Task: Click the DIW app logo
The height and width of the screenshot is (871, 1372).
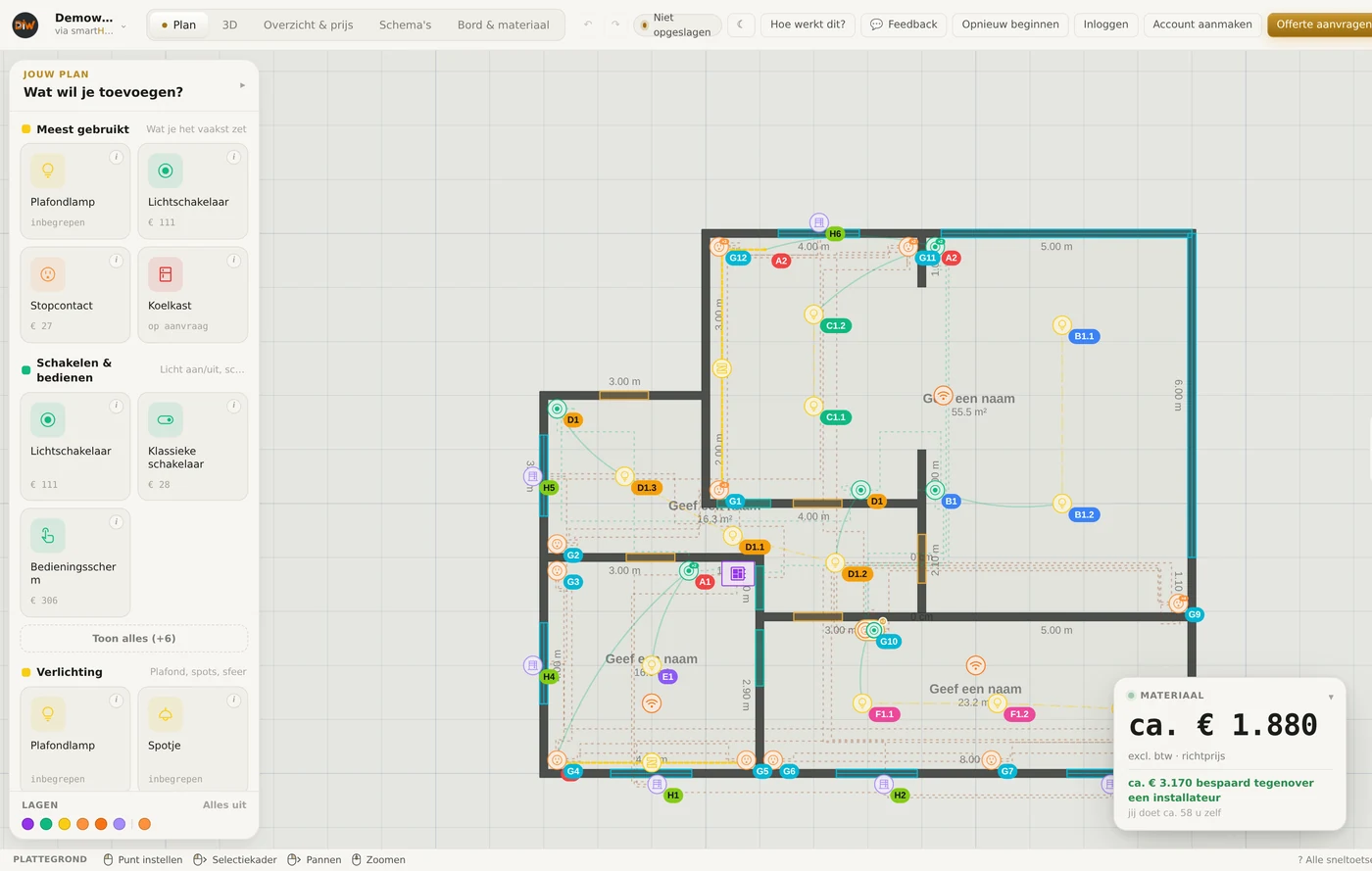Action: 25,24
